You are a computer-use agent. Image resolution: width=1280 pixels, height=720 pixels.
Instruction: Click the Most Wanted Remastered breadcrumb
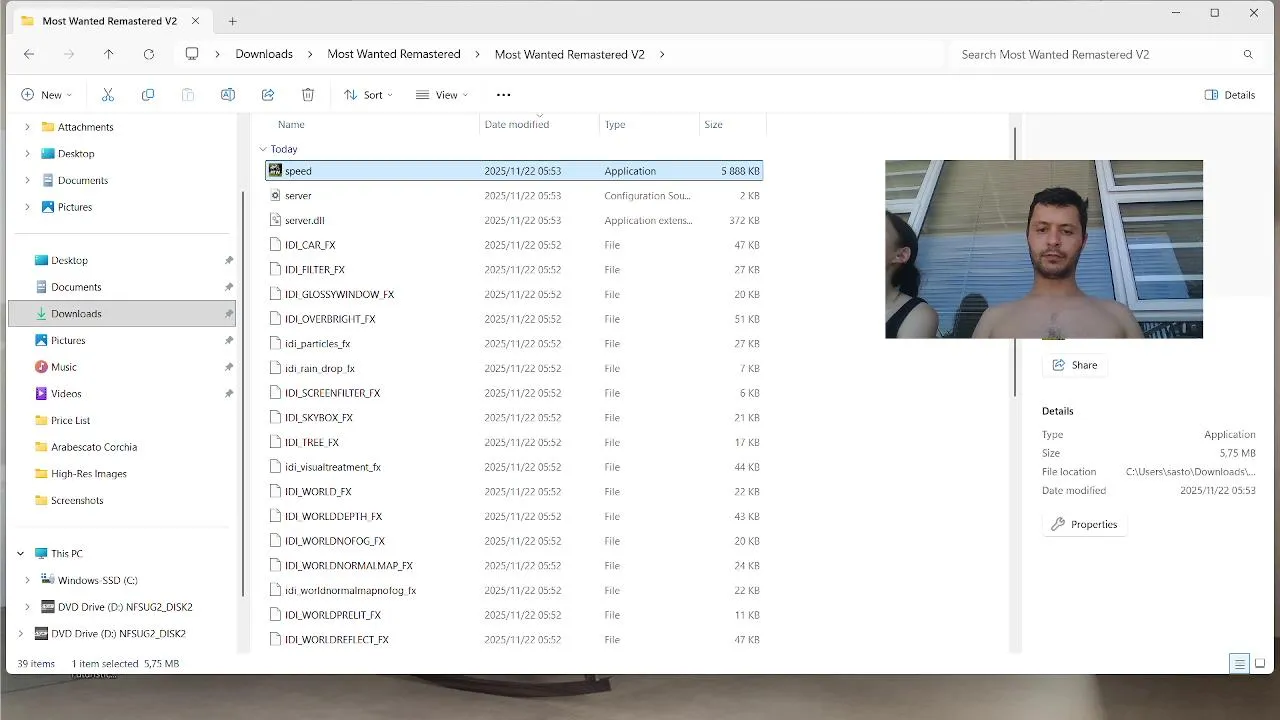pos(394,54)
